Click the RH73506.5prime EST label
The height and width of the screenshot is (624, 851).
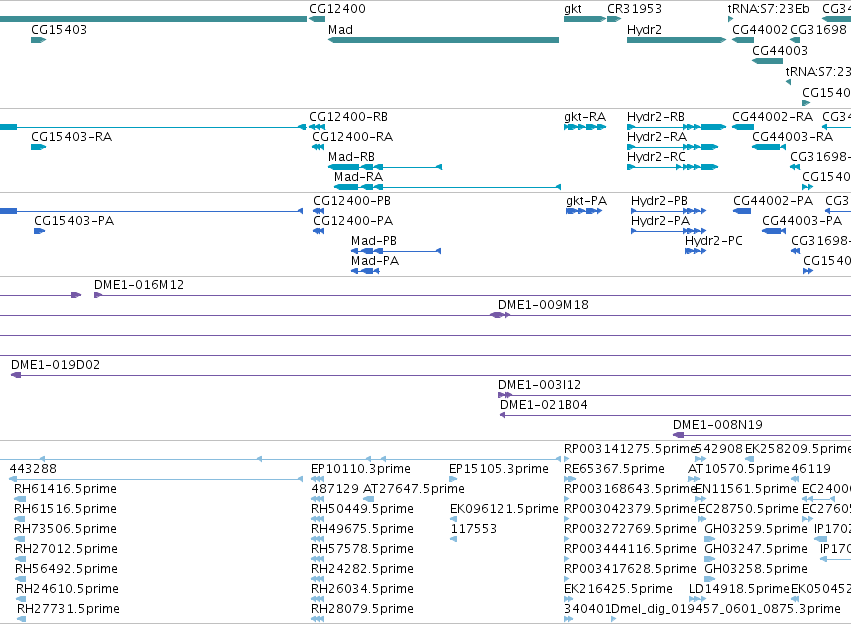click(65, 529)
